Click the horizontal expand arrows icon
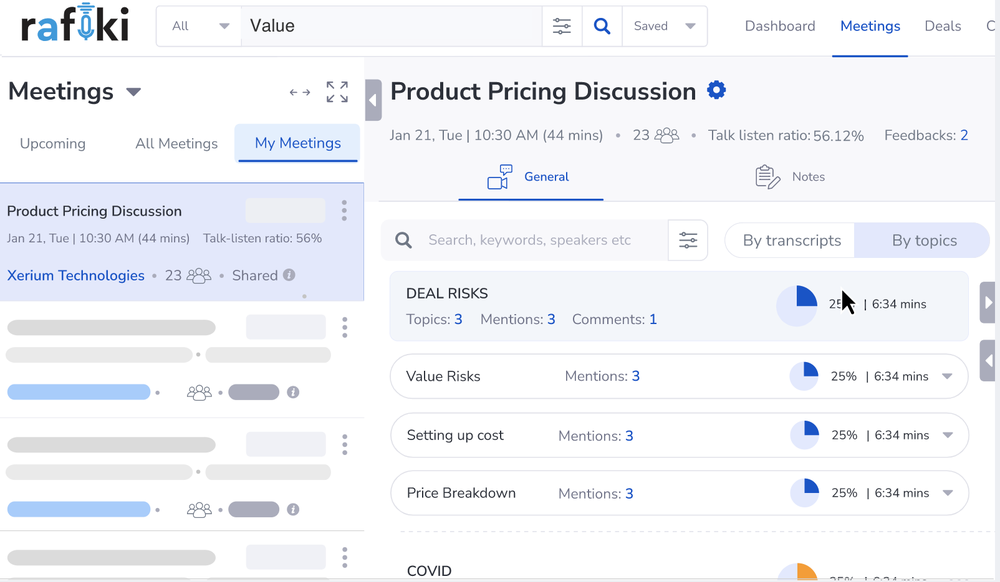1000x582 pixels. pos(300,92)
